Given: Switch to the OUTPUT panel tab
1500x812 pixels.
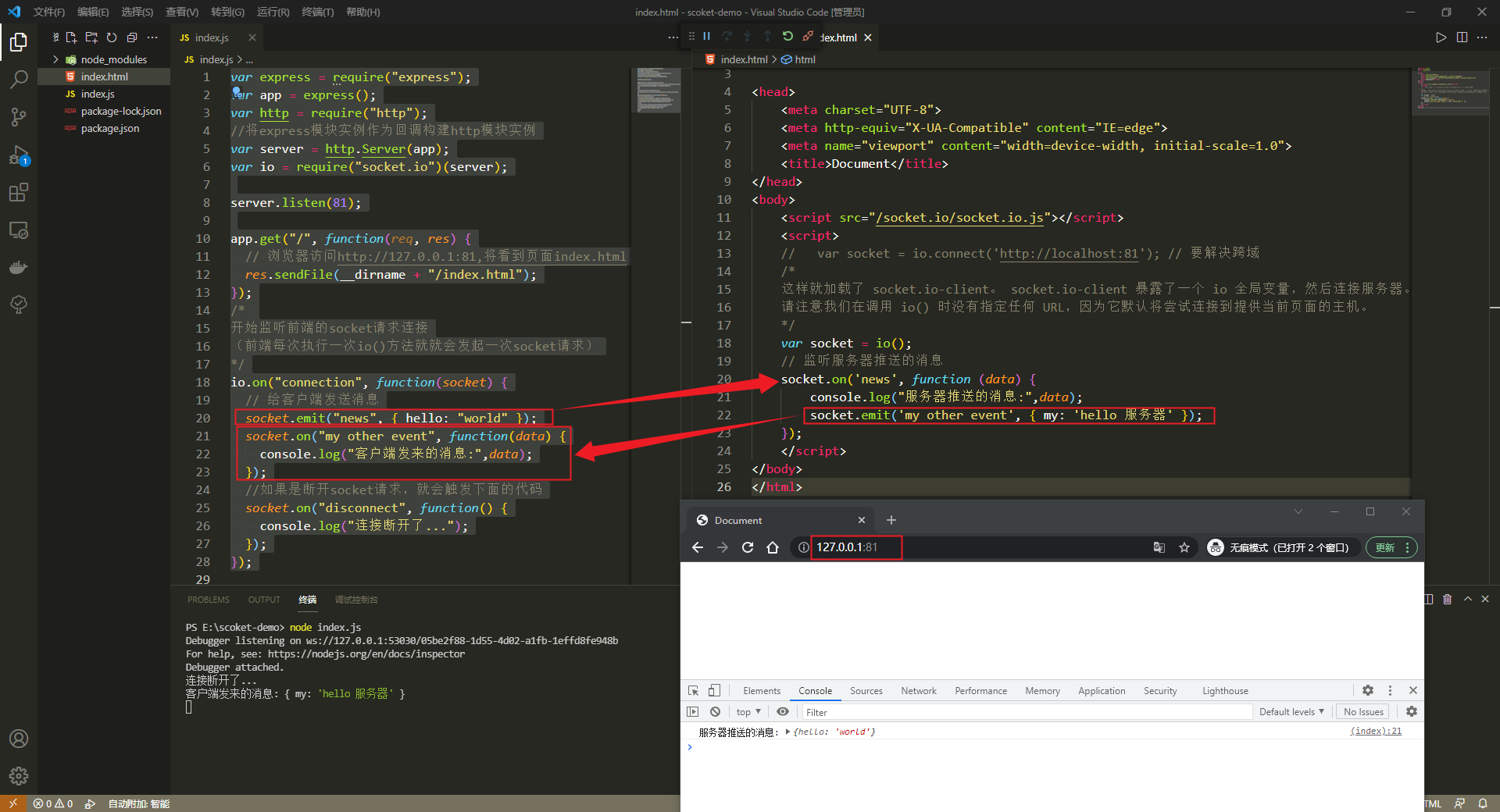Looking at the screenshot, I should point(264,600).
